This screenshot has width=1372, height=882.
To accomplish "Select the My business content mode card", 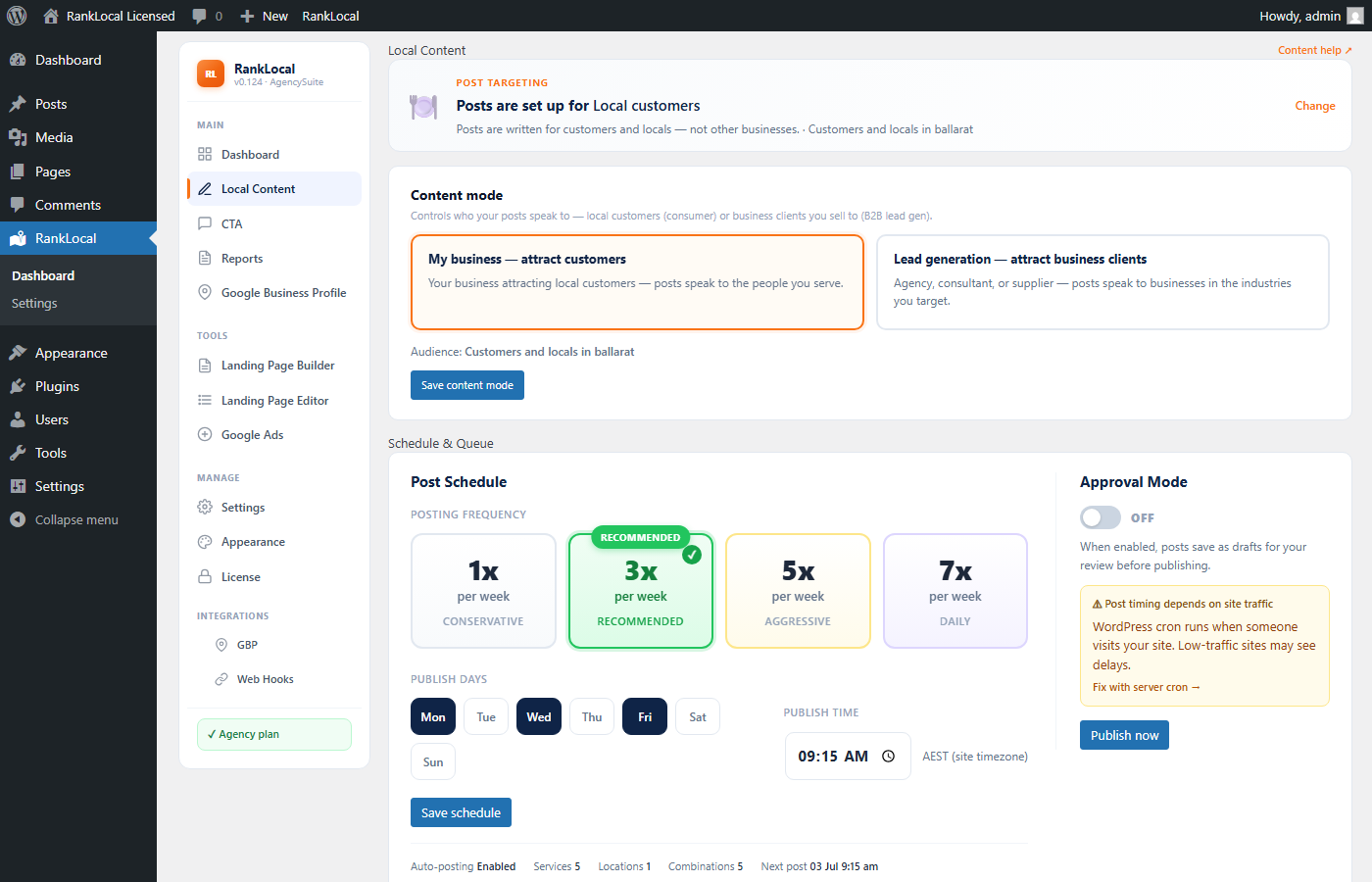I will [637, 282].
